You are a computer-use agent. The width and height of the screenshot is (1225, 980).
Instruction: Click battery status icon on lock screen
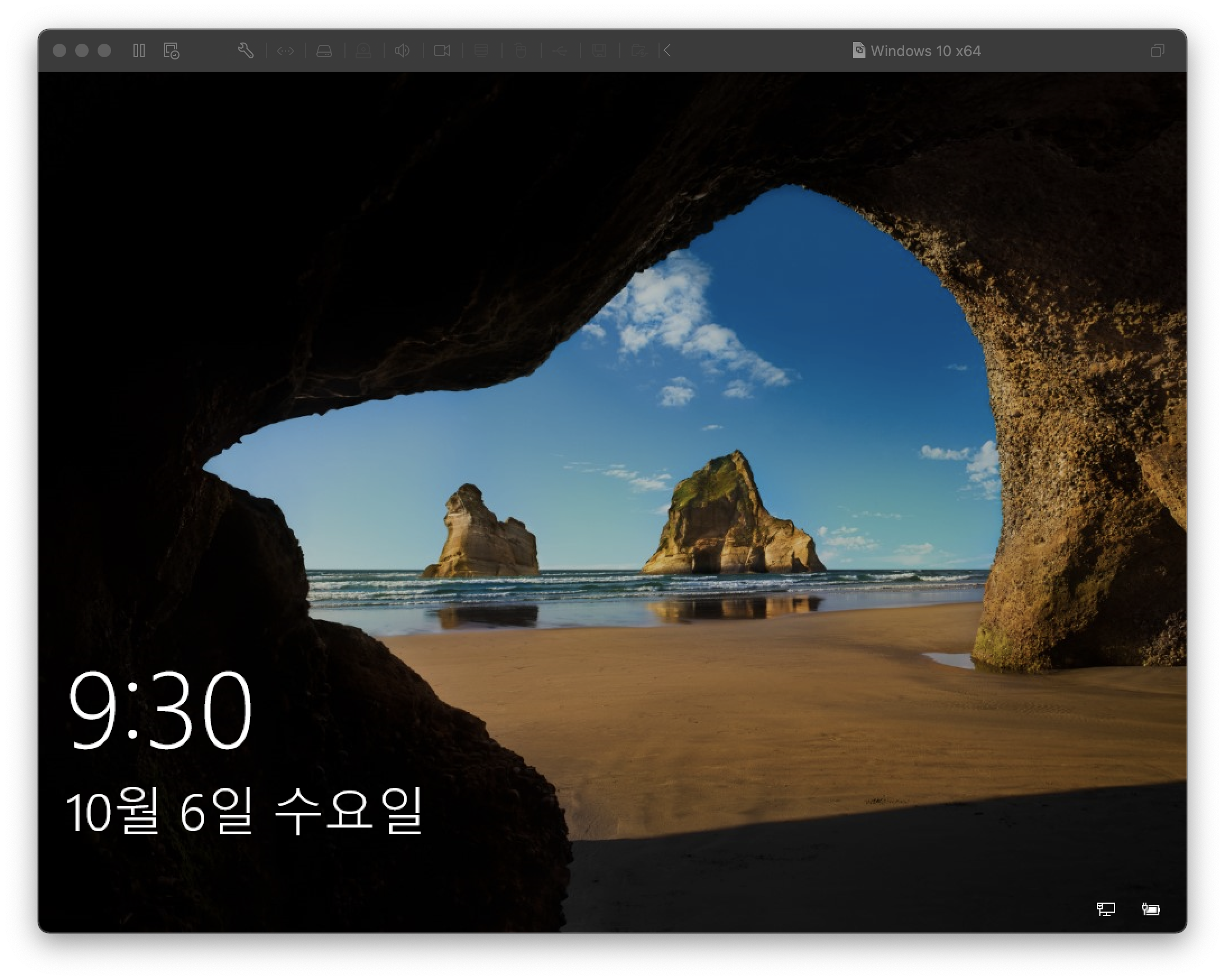tap(1150, 909)
